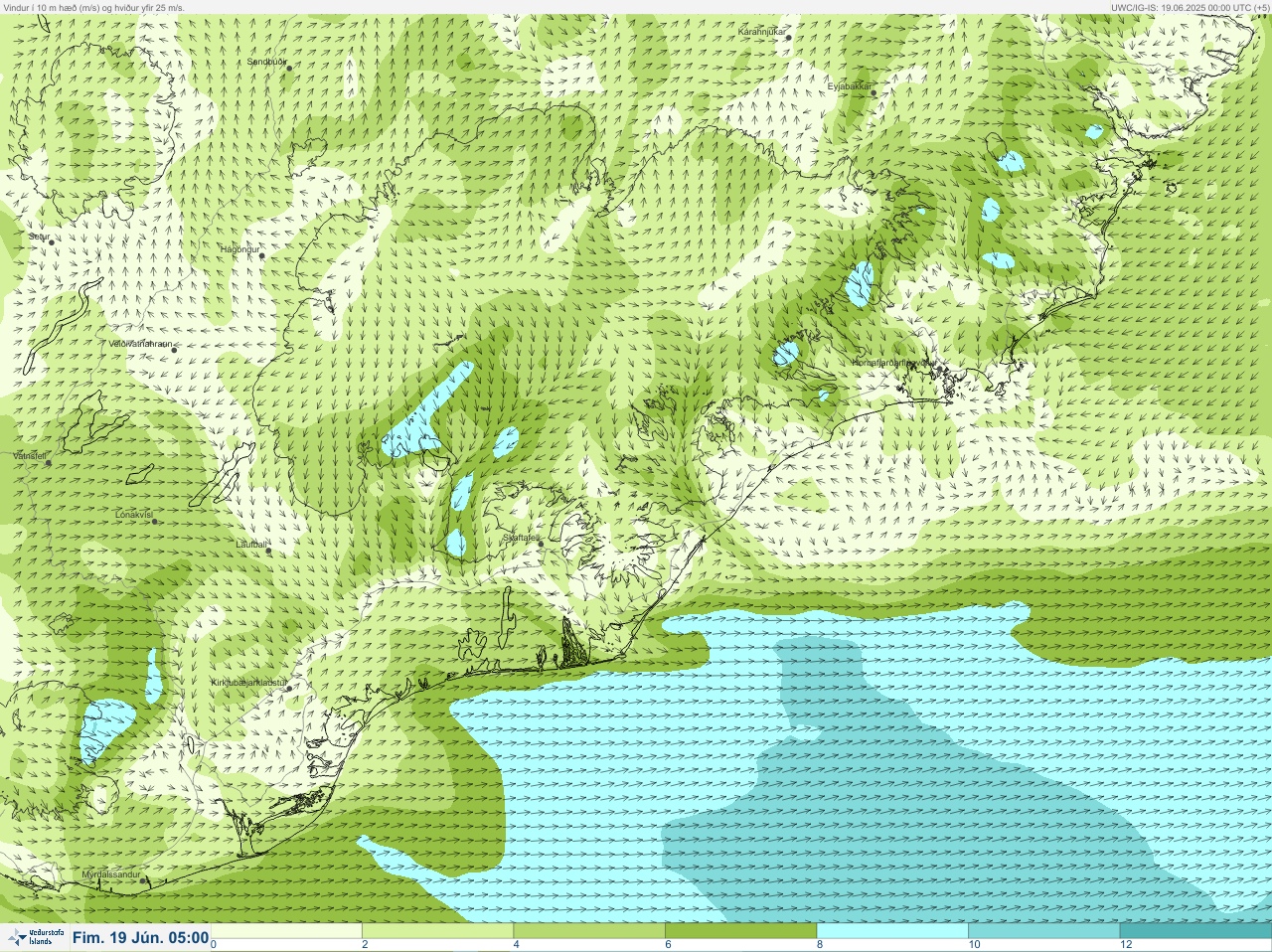Screen dimensions: 1272x952
Task: Click the Laufbali station label
Action: click(x=251, y=545)
